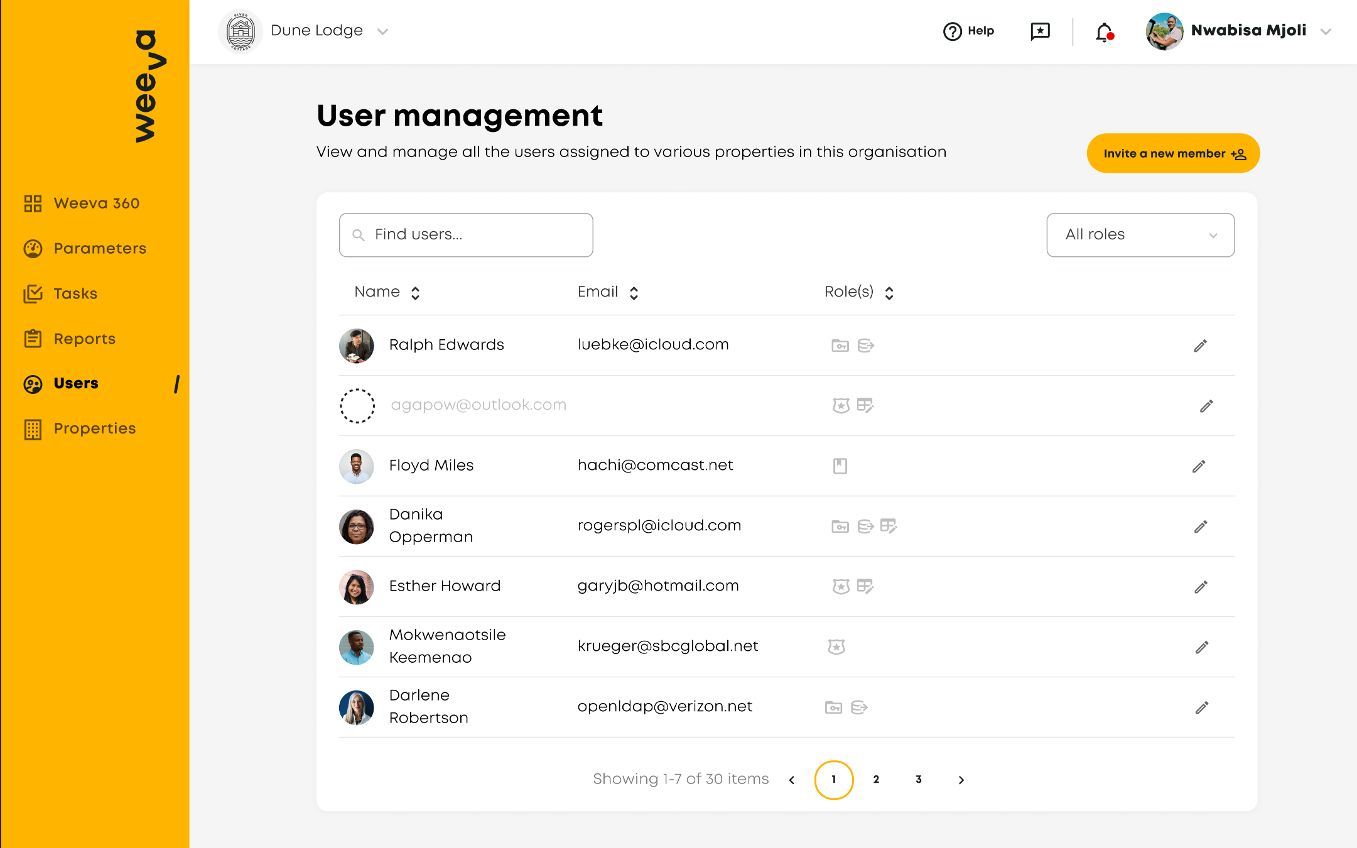
Task: Go to Parameters in the sidebar
Action: 99,249
